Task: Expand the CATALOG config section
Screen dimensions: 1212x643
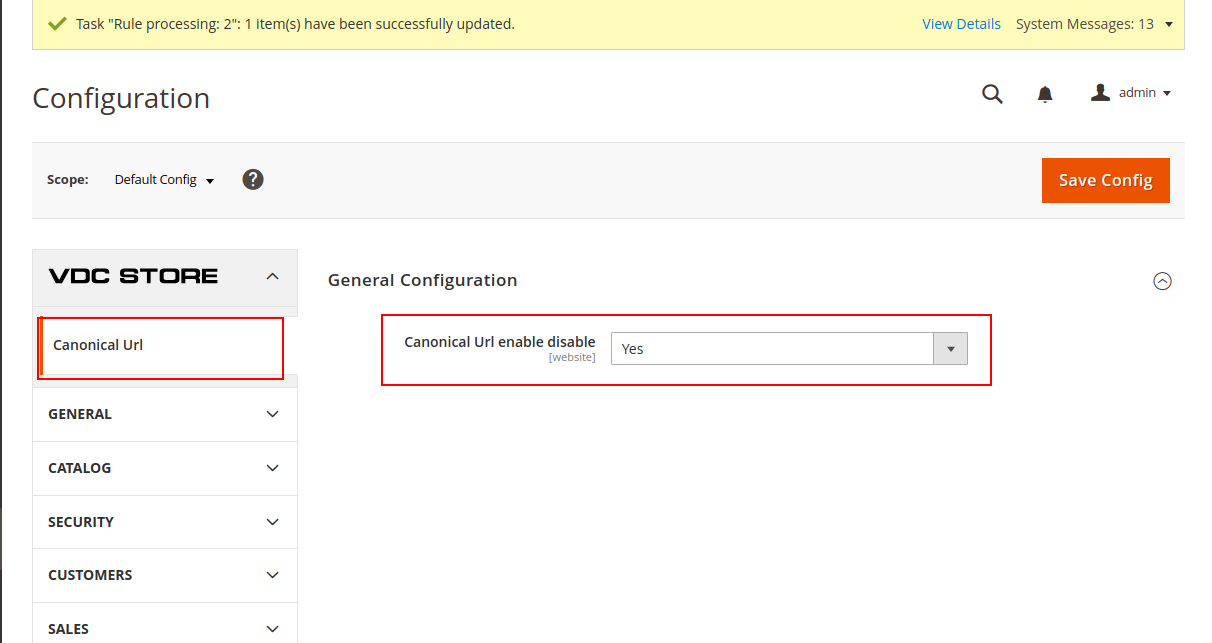Action: point(165,468)
